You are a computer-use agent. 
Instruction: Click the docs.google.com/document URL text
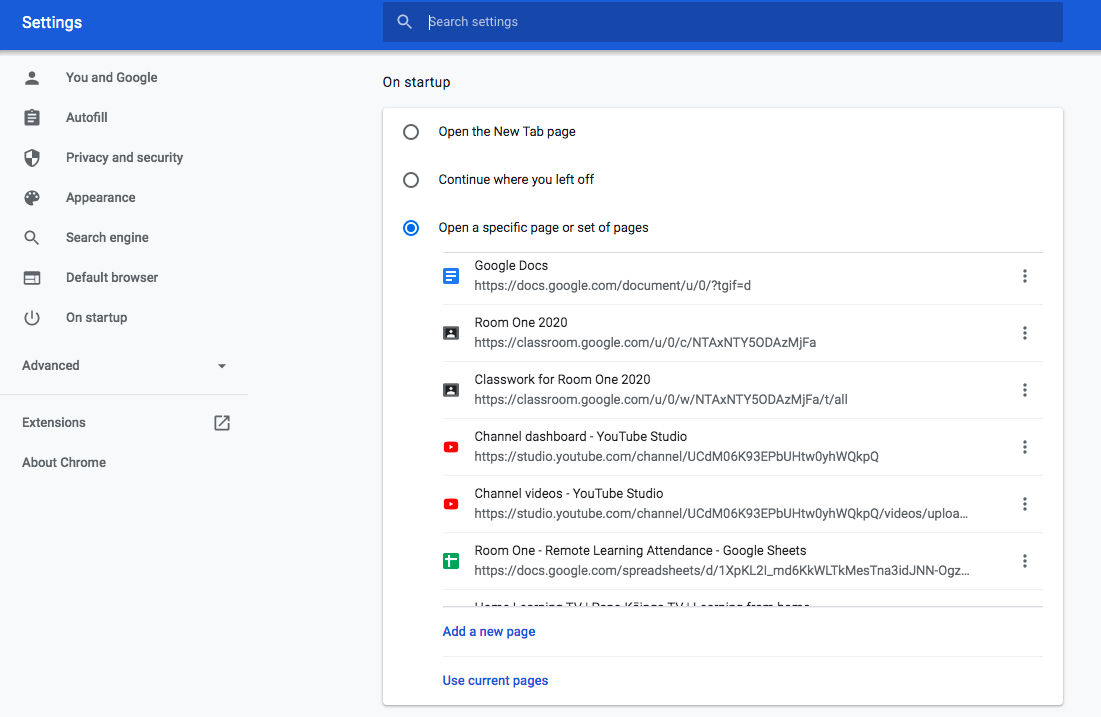pyautogui.click(x=612, y=286)
